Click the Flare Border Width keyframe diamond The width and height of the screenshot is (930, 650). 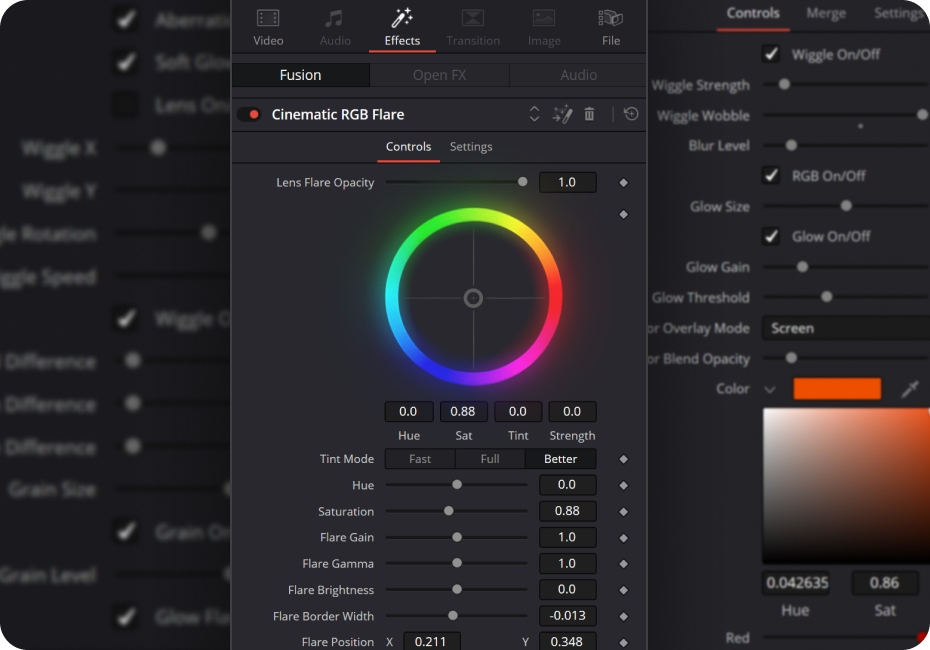(x=623, y=616)
